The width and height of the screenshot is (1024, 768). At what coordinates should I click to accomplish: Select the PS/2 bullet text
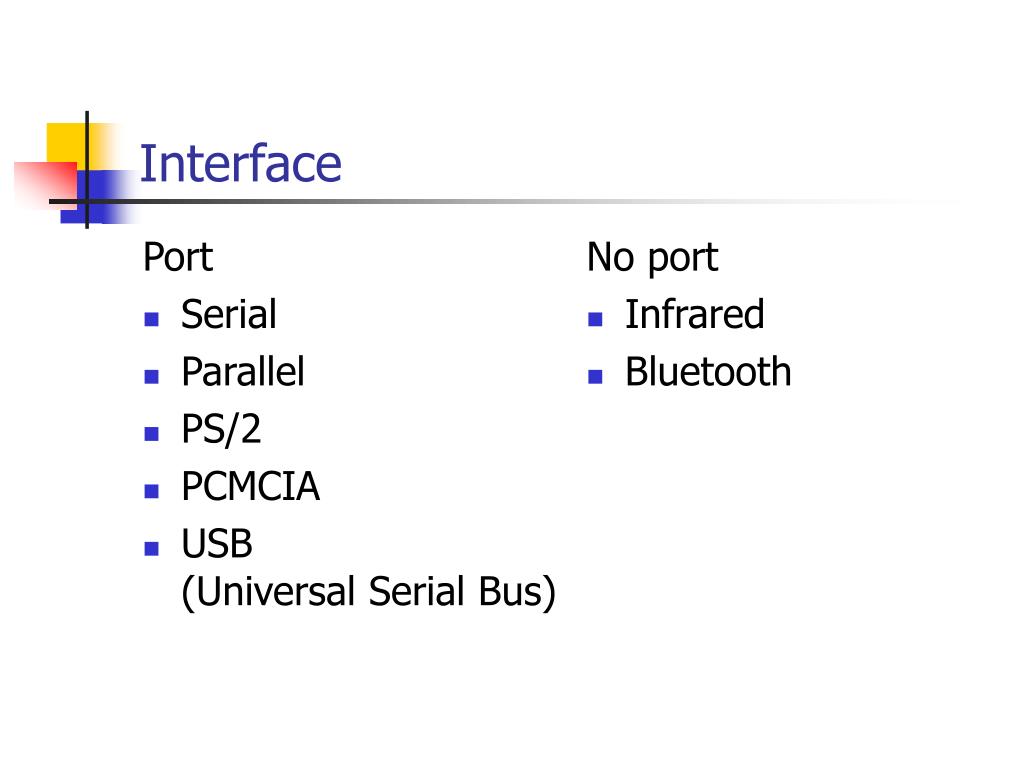[x=221, y=430]
